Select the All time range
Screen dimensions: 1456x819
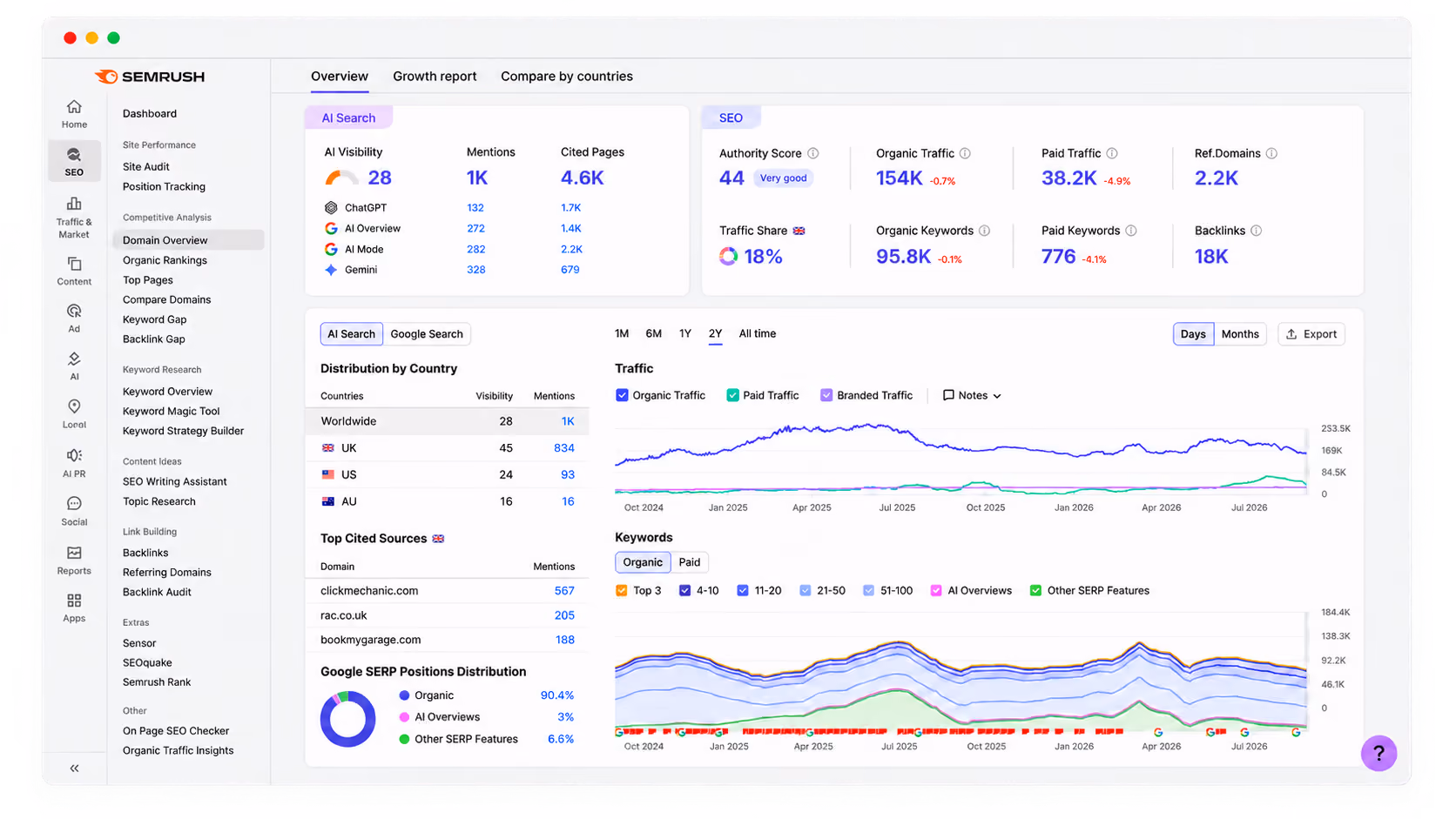tap(758, 333)
